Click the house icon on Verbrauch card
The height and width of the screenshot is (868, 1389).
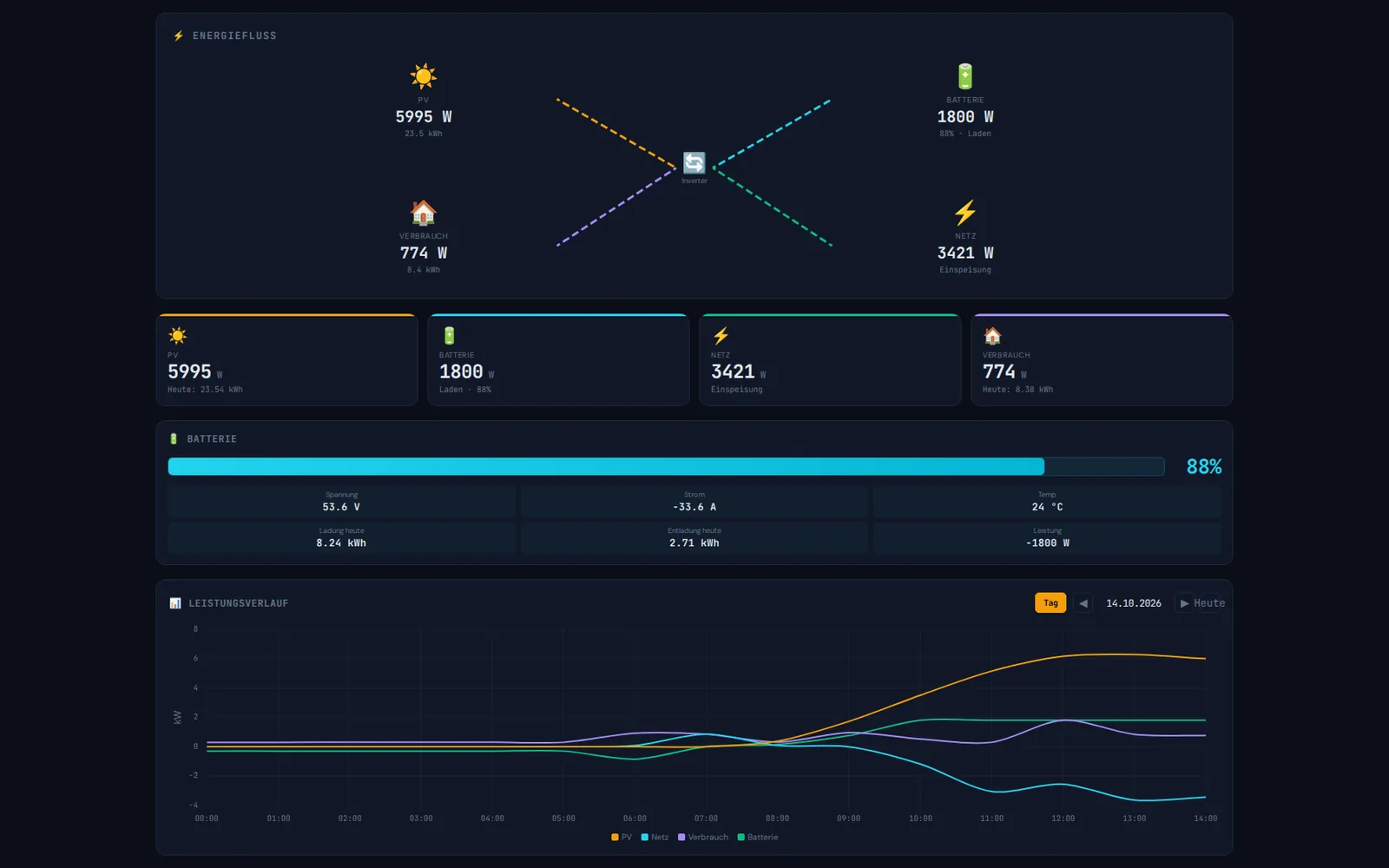(992, 336)
